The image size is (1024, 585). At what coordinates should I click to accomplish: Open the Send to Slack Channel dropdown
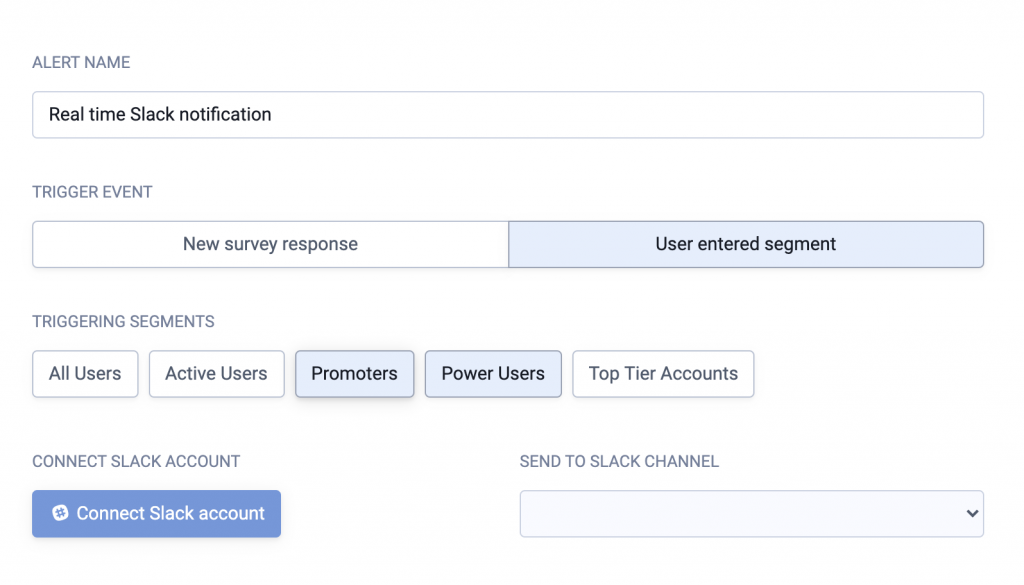(752, 514)
